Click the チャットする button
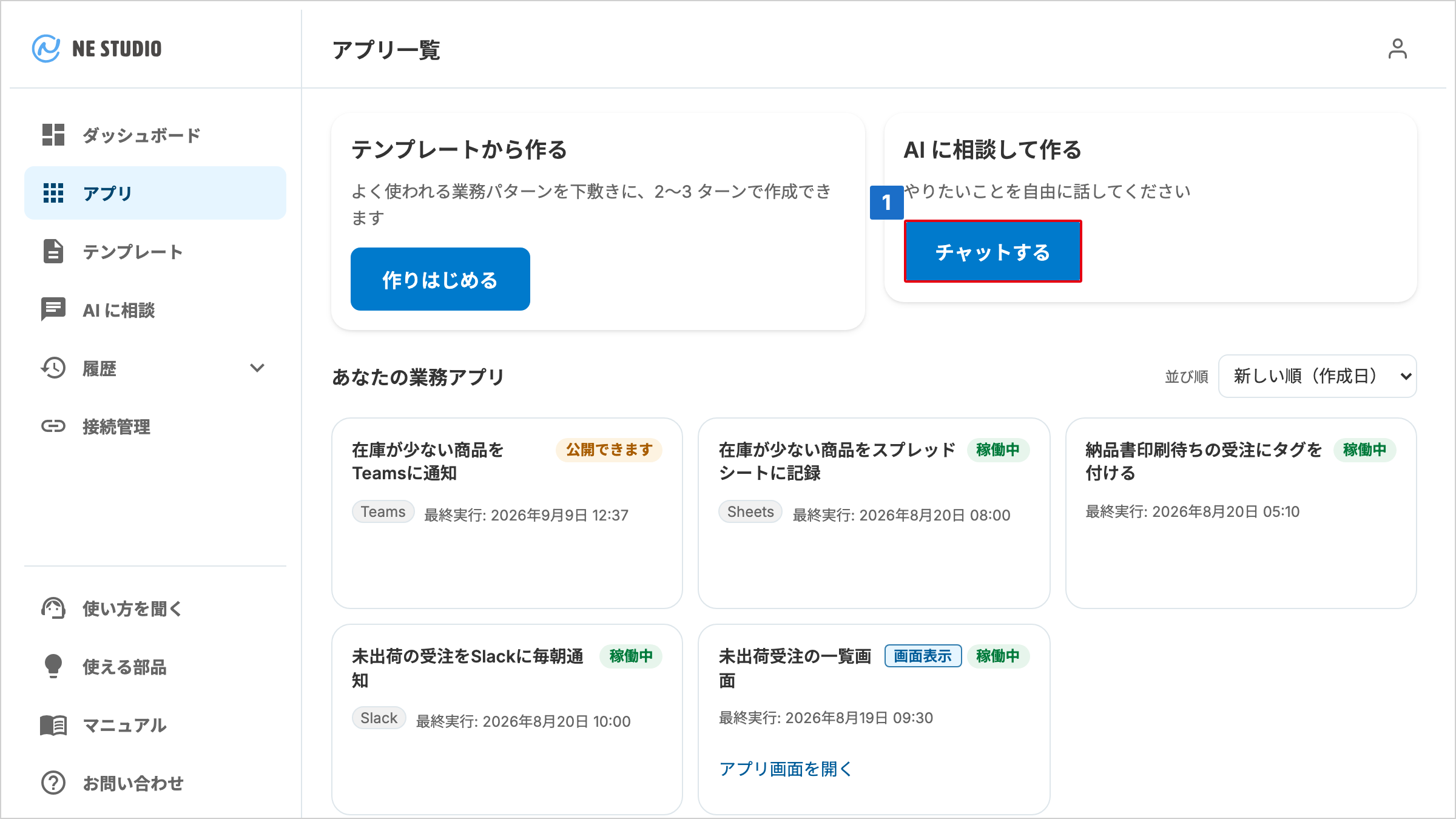 pyautogui.click(x=993, y=251)
